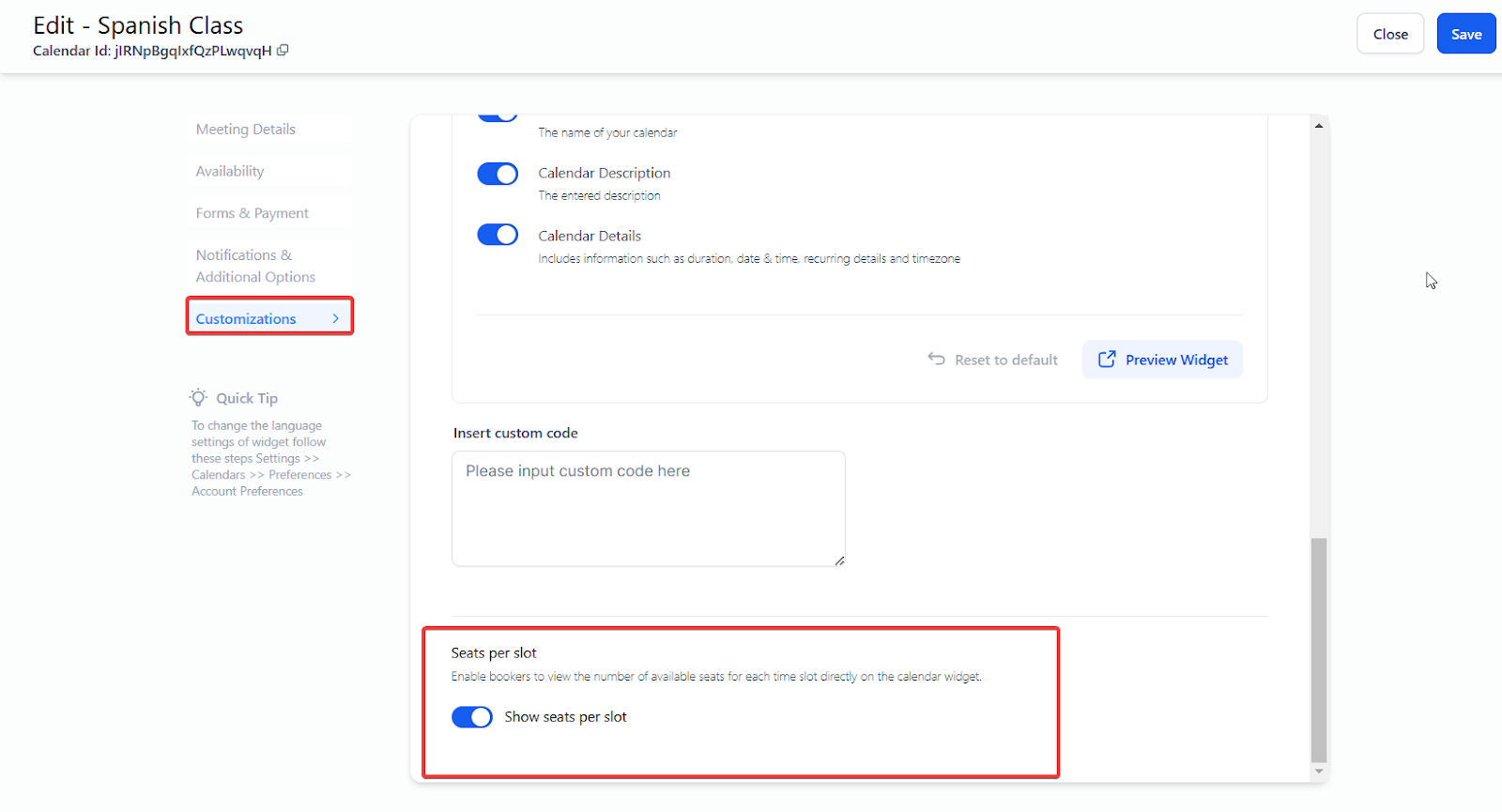Image resolution: width=1502 pixels, height=812 pixels.
Task: Click the textarea resize handle corner
Action: (x=839, y=560)
